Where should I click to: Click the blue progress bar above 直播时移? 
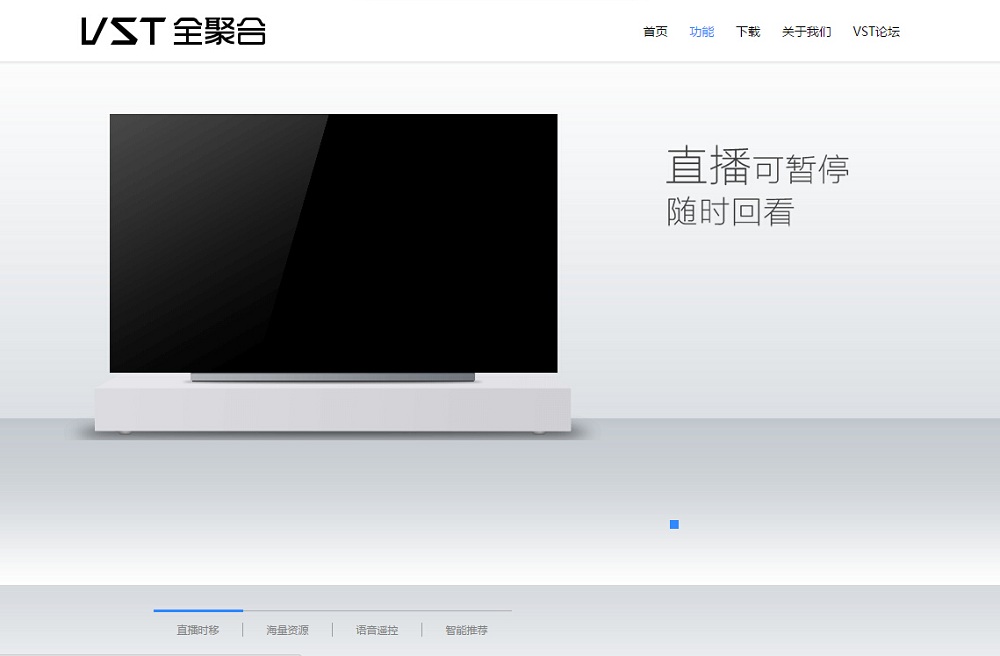coord(198,610)
